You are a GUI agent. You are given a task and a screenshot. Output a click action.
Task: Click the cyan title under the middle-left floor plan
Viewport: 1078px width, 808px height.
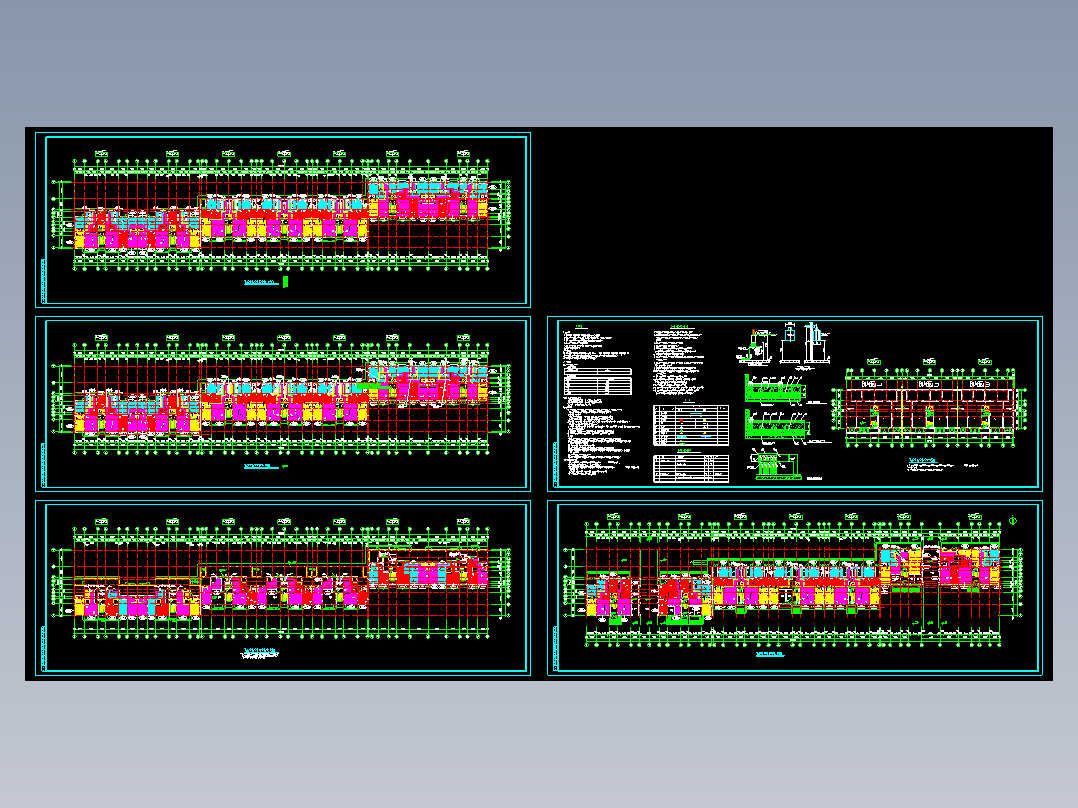(261, 466)
